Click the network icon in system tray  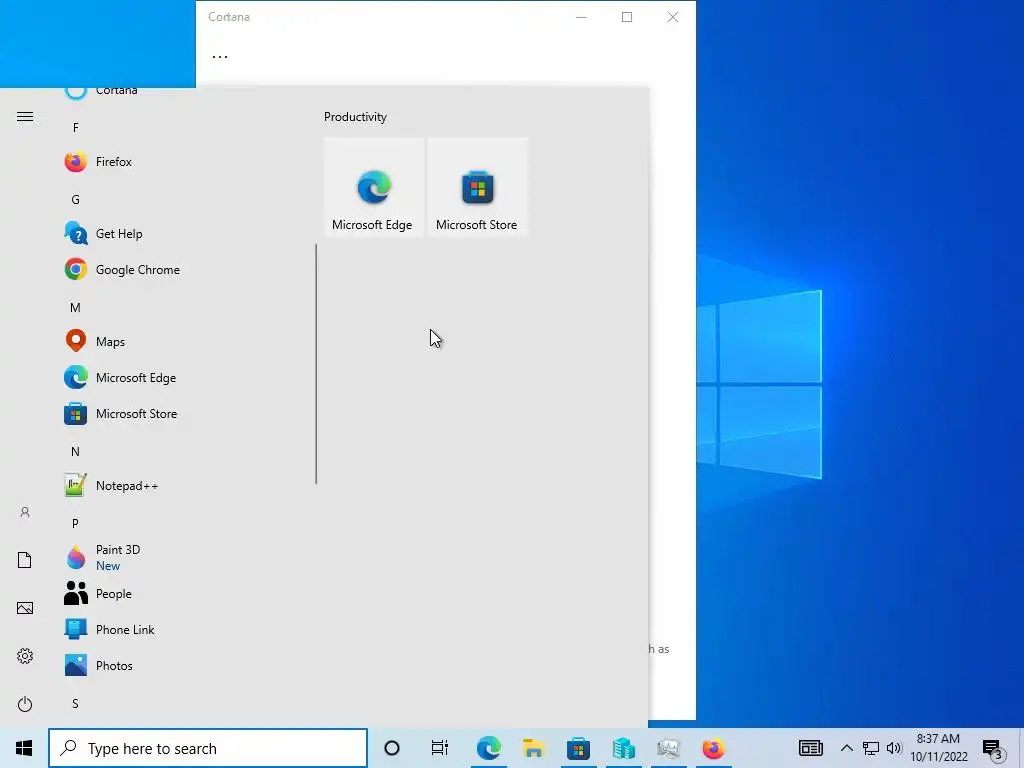[871, 748]
